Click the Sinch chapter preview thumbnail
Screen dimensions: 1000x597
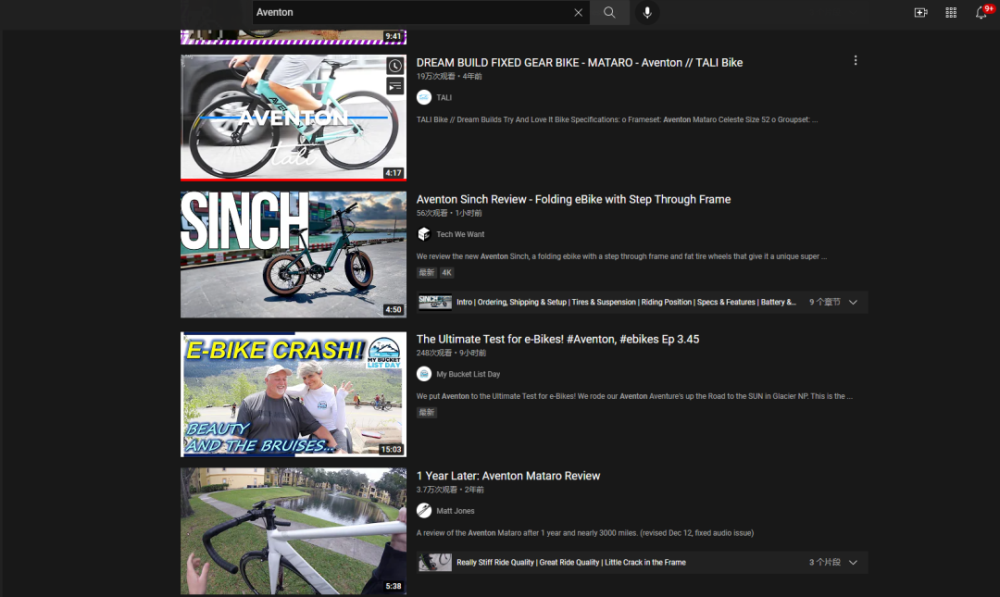(435, 302)
